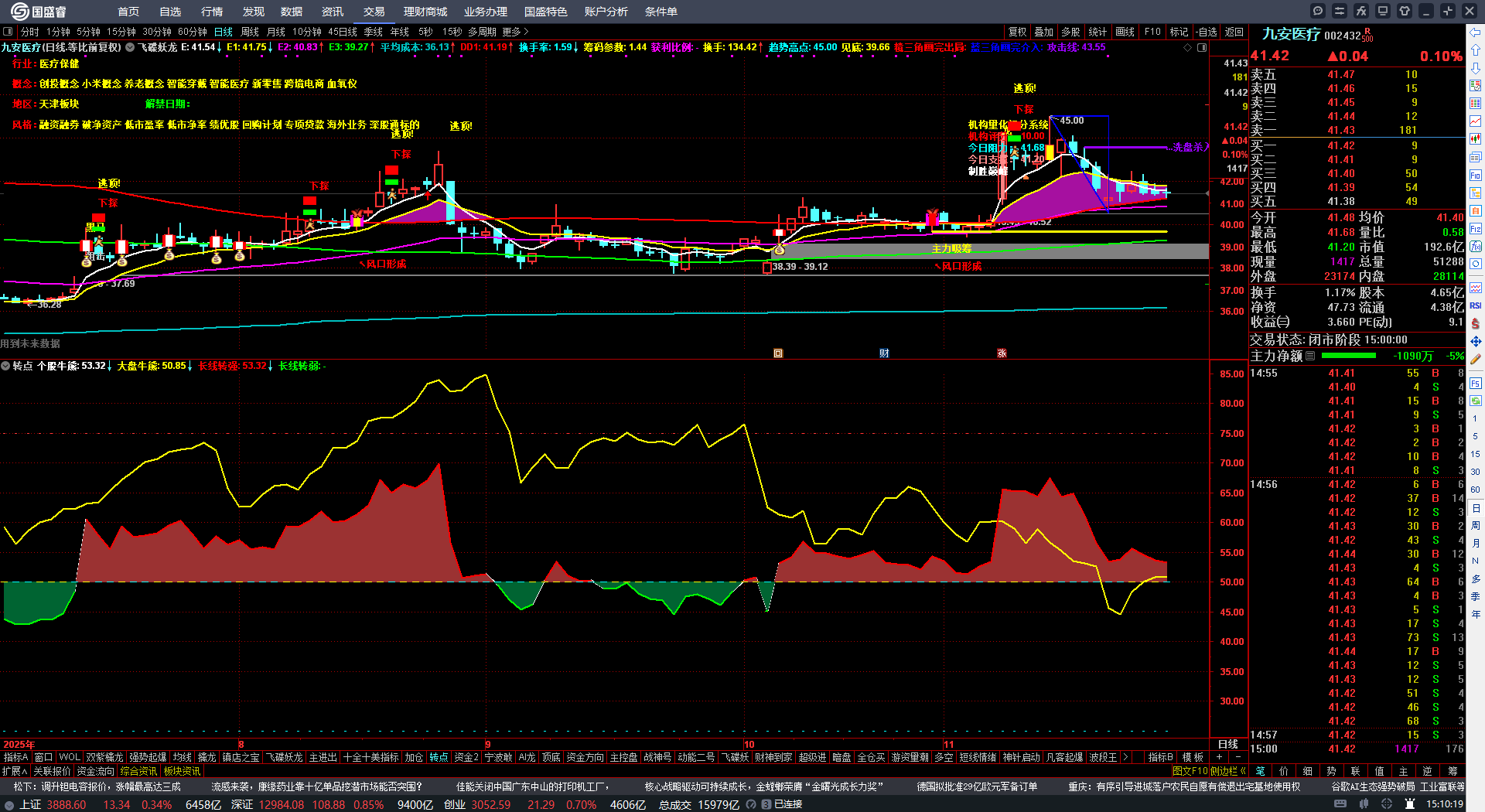Click the green 主力净额 progress bar
This screenshot has width=1485, height=812.
1349,356
